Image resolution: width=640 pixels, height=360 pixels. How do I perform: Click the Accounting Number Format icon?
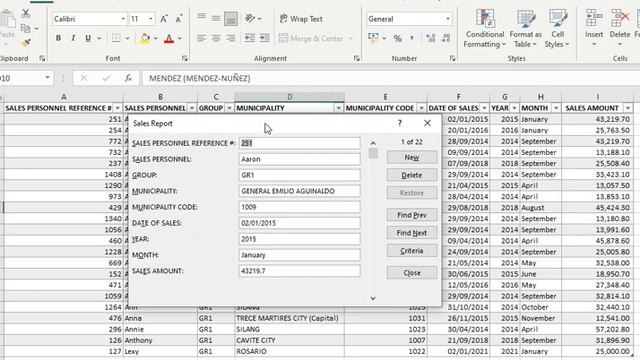click(x=373, y=38)
